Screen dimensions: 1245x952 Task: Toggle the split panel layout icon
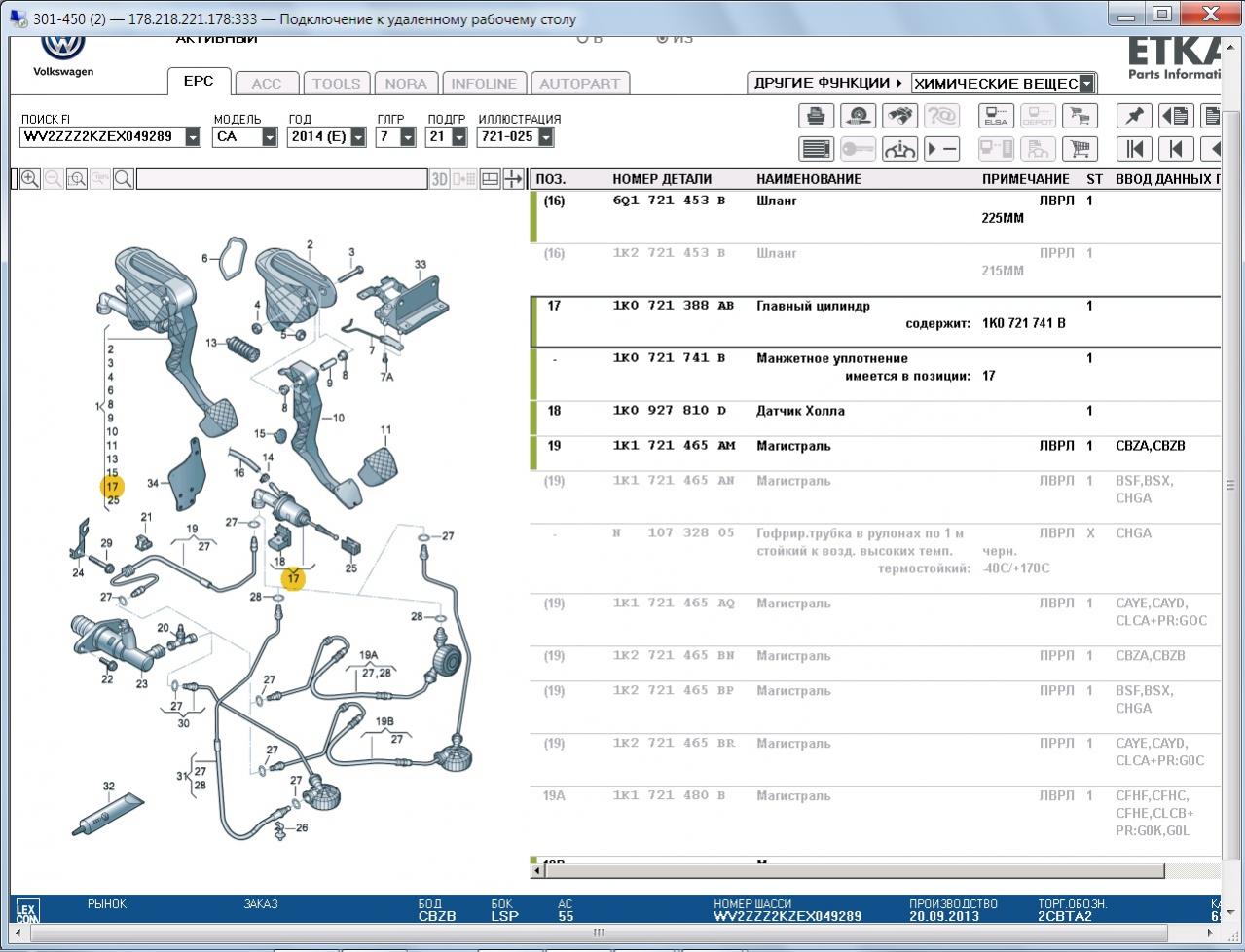point(491,179)
